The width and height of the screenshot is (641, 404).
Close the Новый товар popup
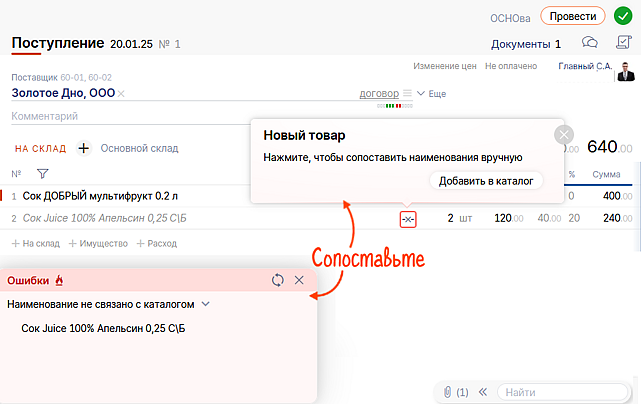[564, 134]
